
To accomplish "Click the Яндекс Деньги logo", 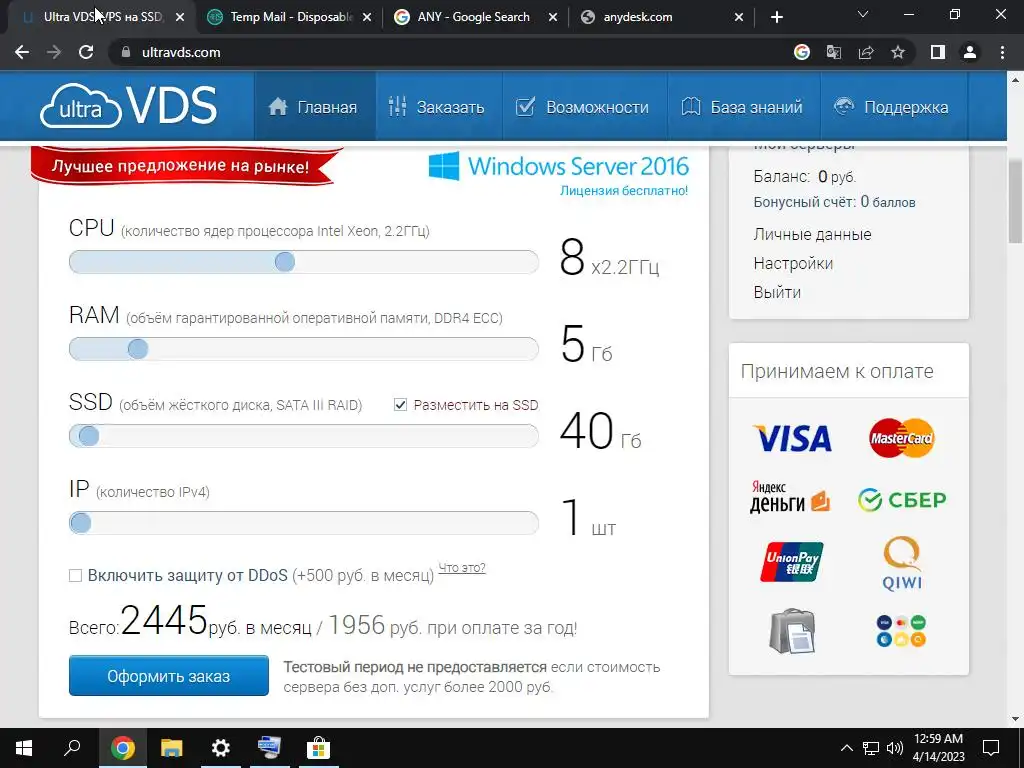I will pos(790,497).
